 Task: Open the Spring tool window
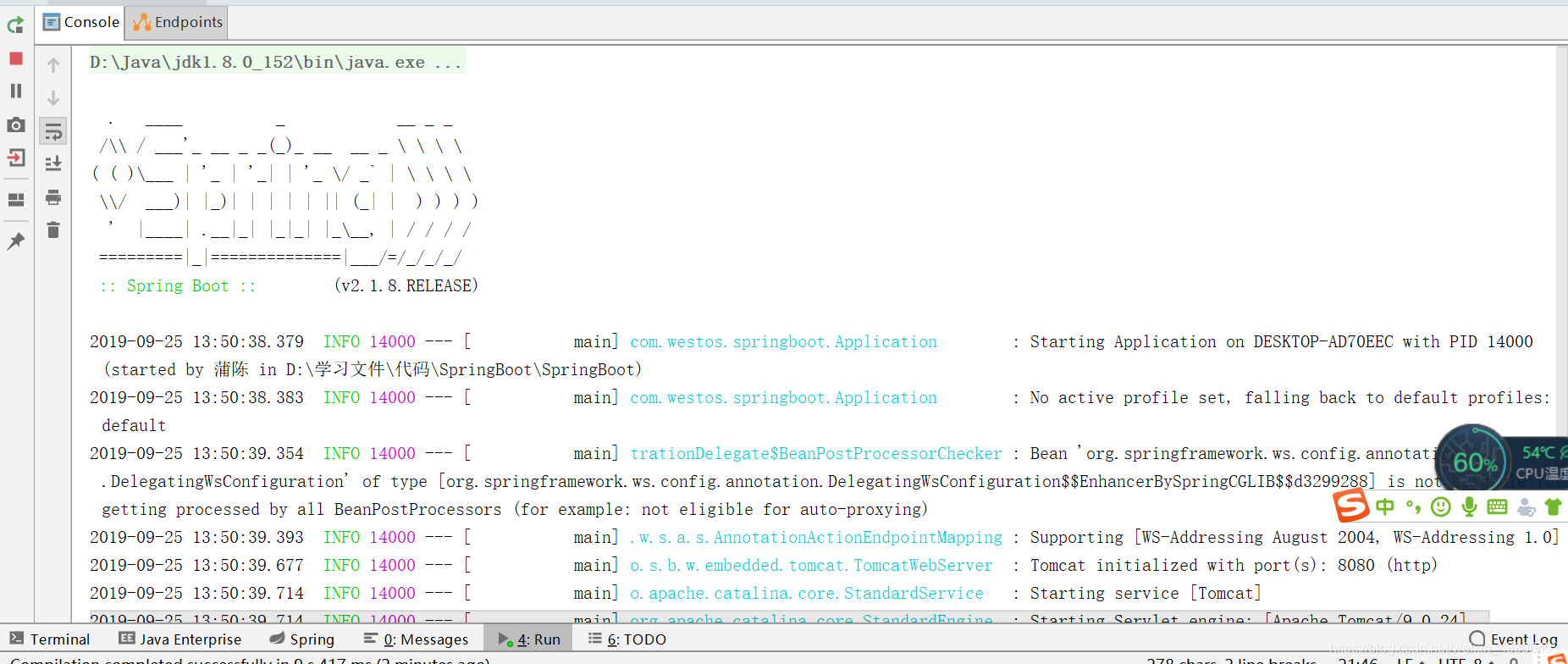pos(301,639)
